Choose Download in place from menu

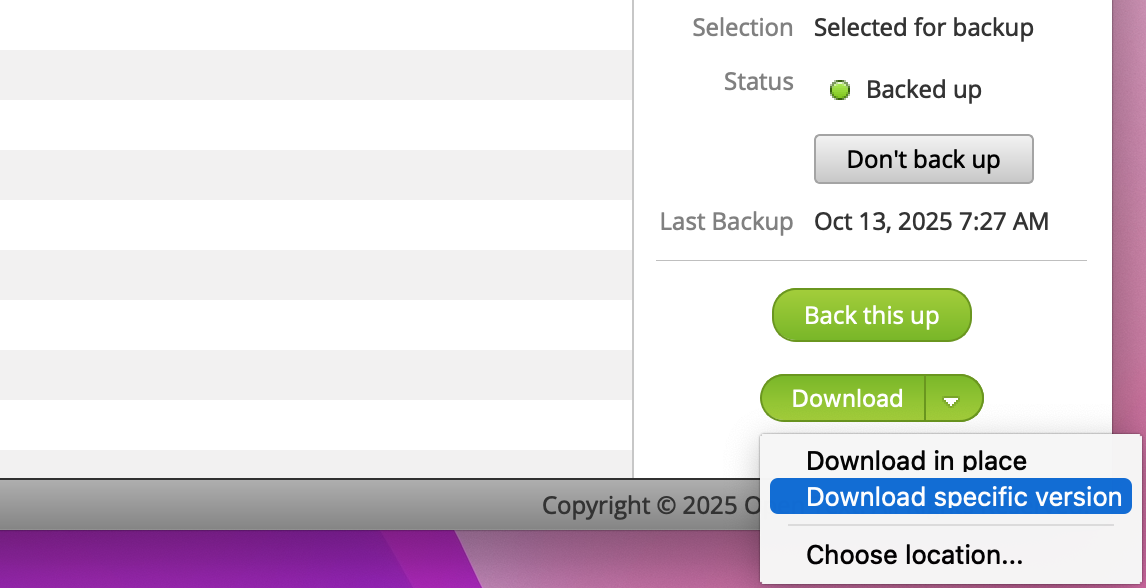(916, 461)
